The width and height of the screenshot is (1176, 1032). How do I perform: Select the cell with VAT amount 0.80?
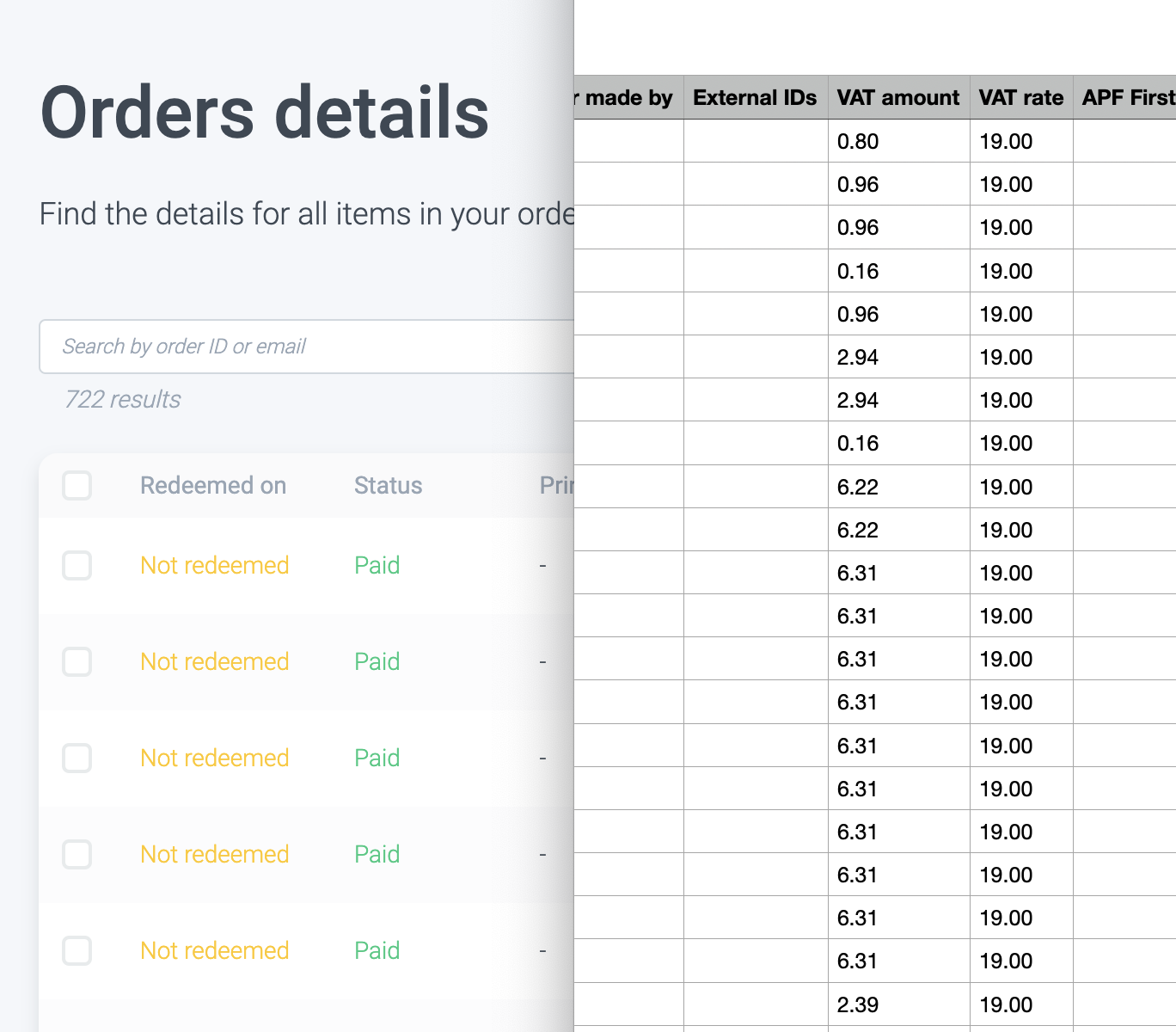(x=898, y=142)
